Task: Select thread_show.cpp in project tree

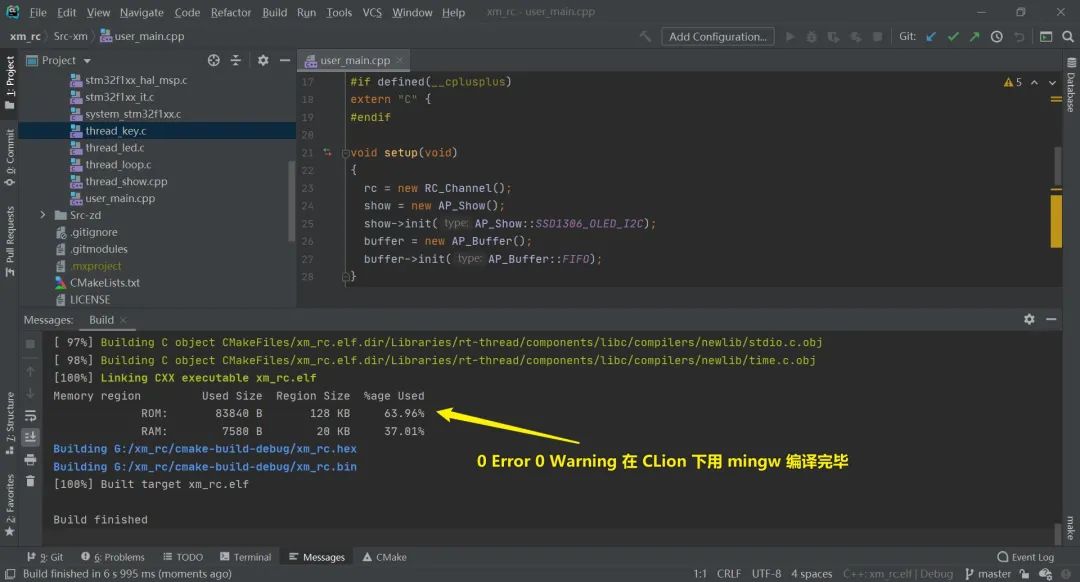Action: pos(126,181)
